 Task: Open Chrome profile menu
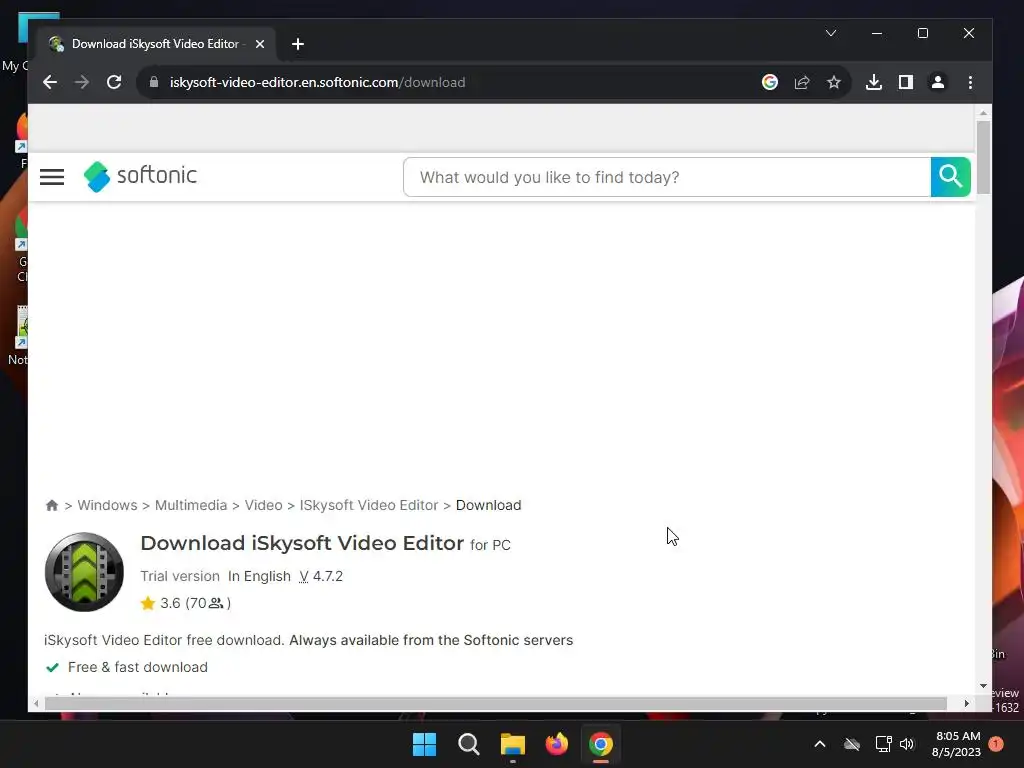click(938, 82)
